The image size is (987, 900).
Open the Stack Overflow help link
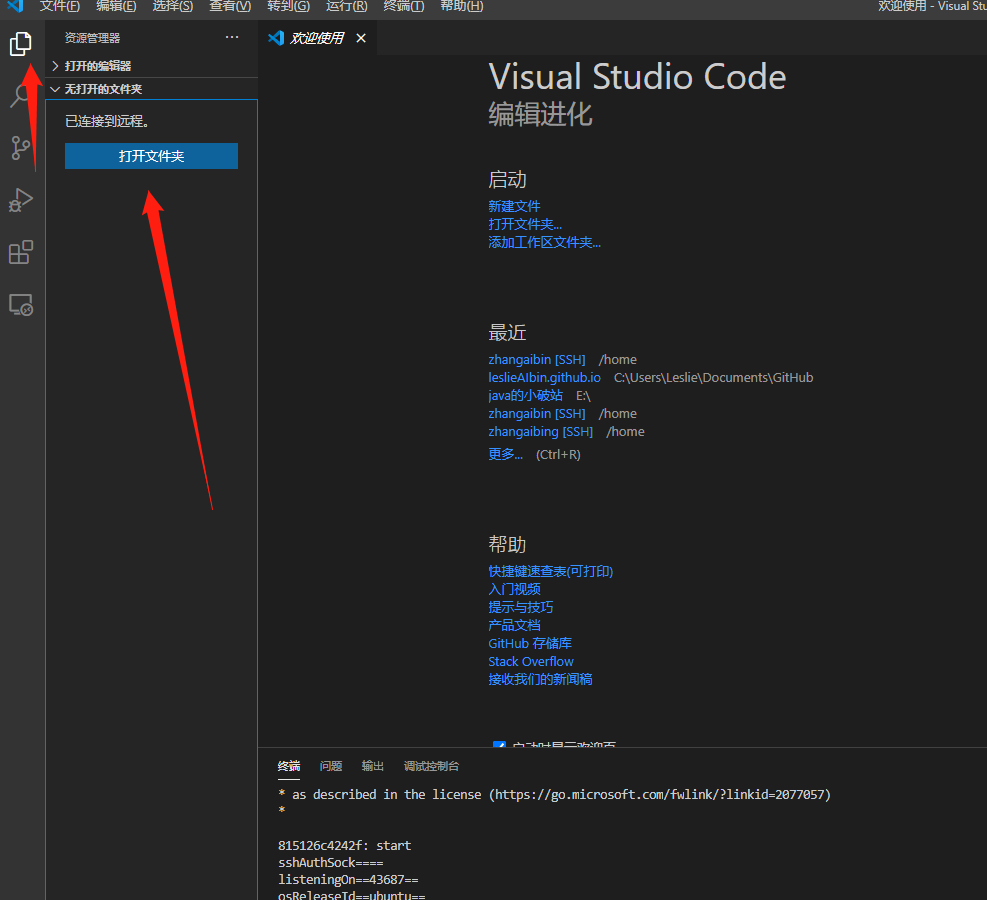[531, 661]
